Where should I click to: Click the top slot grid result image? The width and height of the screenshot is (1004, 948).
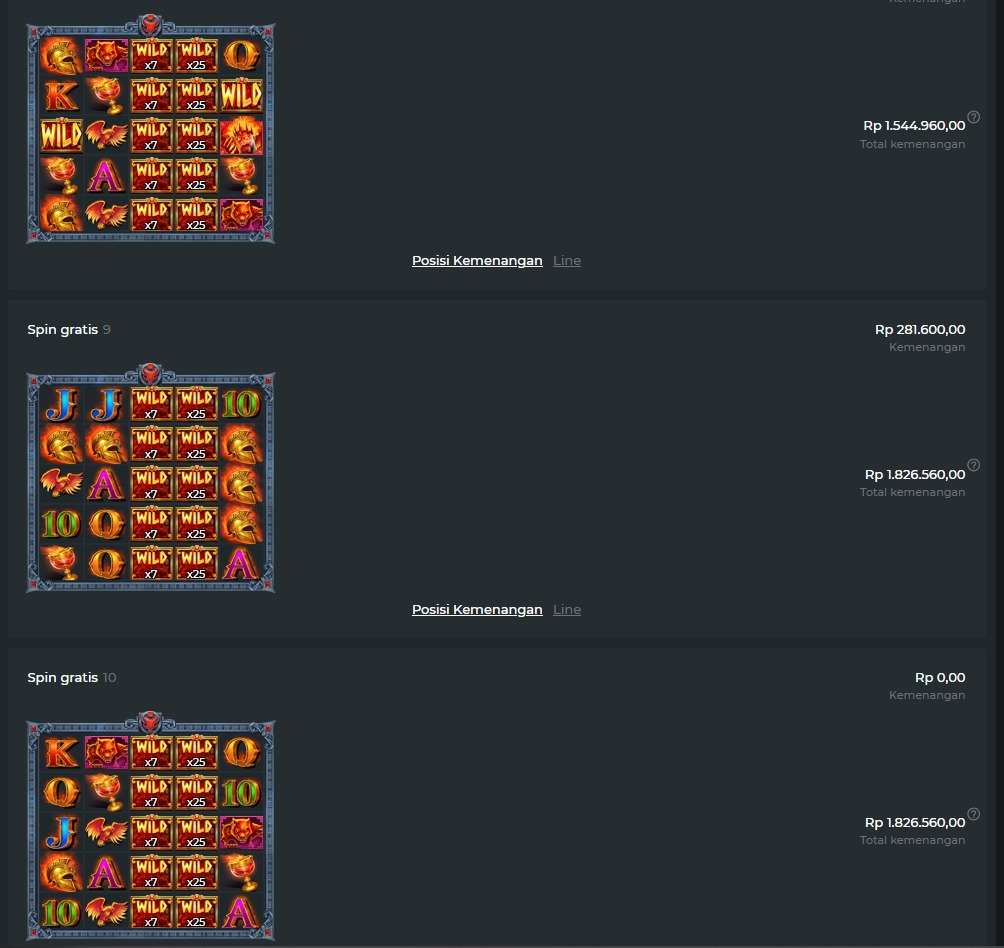(150, 129)
